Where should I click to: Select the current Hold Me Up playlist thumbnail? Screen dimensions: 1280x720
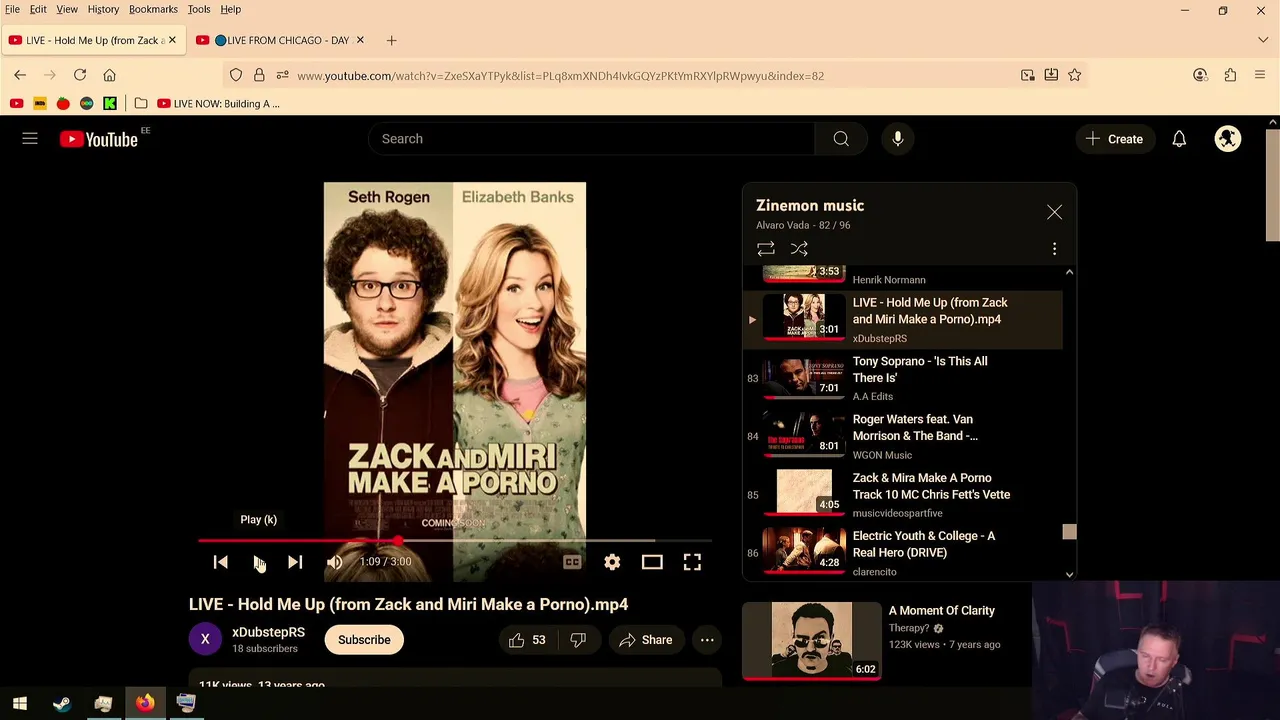tap(804, 317)
